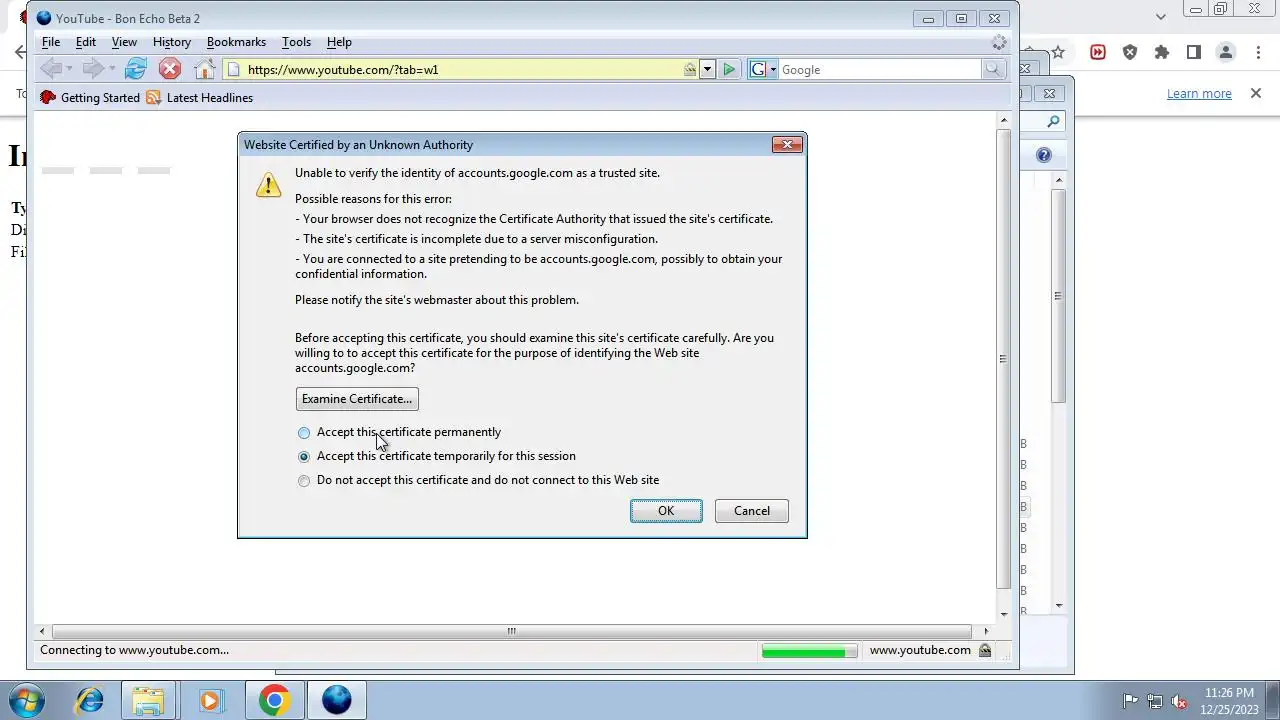Open Windows Media Player on taskbar
Image resolution: width=1280 pixels, height=720 pixels.
[210, 700]
